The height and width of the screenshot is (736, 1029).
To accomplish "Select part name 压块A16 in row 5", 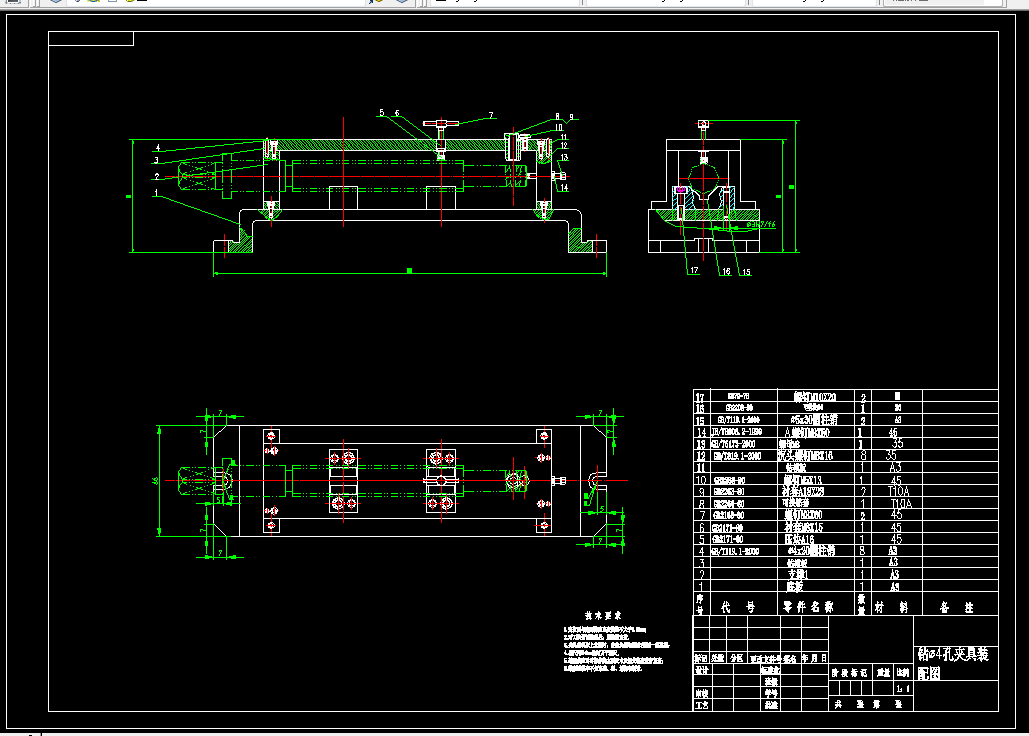I will point(799,539).
